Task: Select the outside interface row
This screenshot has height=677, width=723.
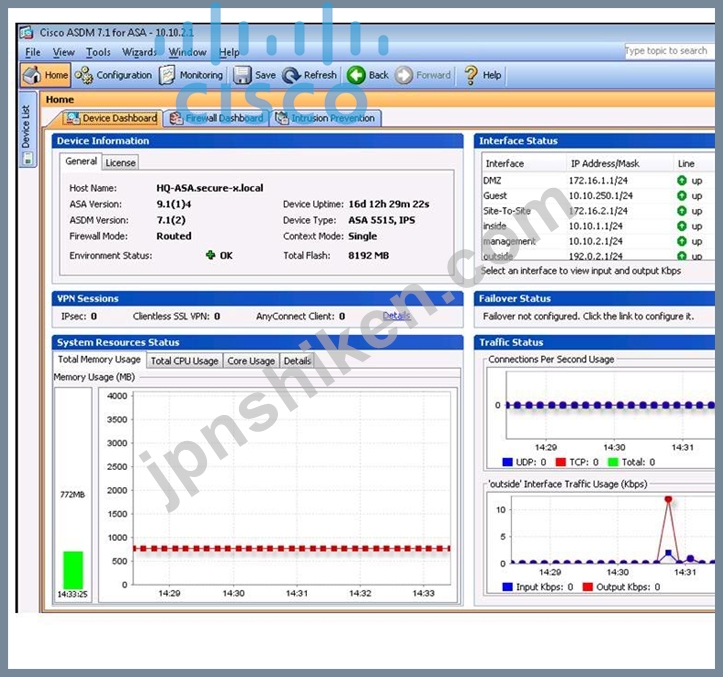Action: coord(597,255)
